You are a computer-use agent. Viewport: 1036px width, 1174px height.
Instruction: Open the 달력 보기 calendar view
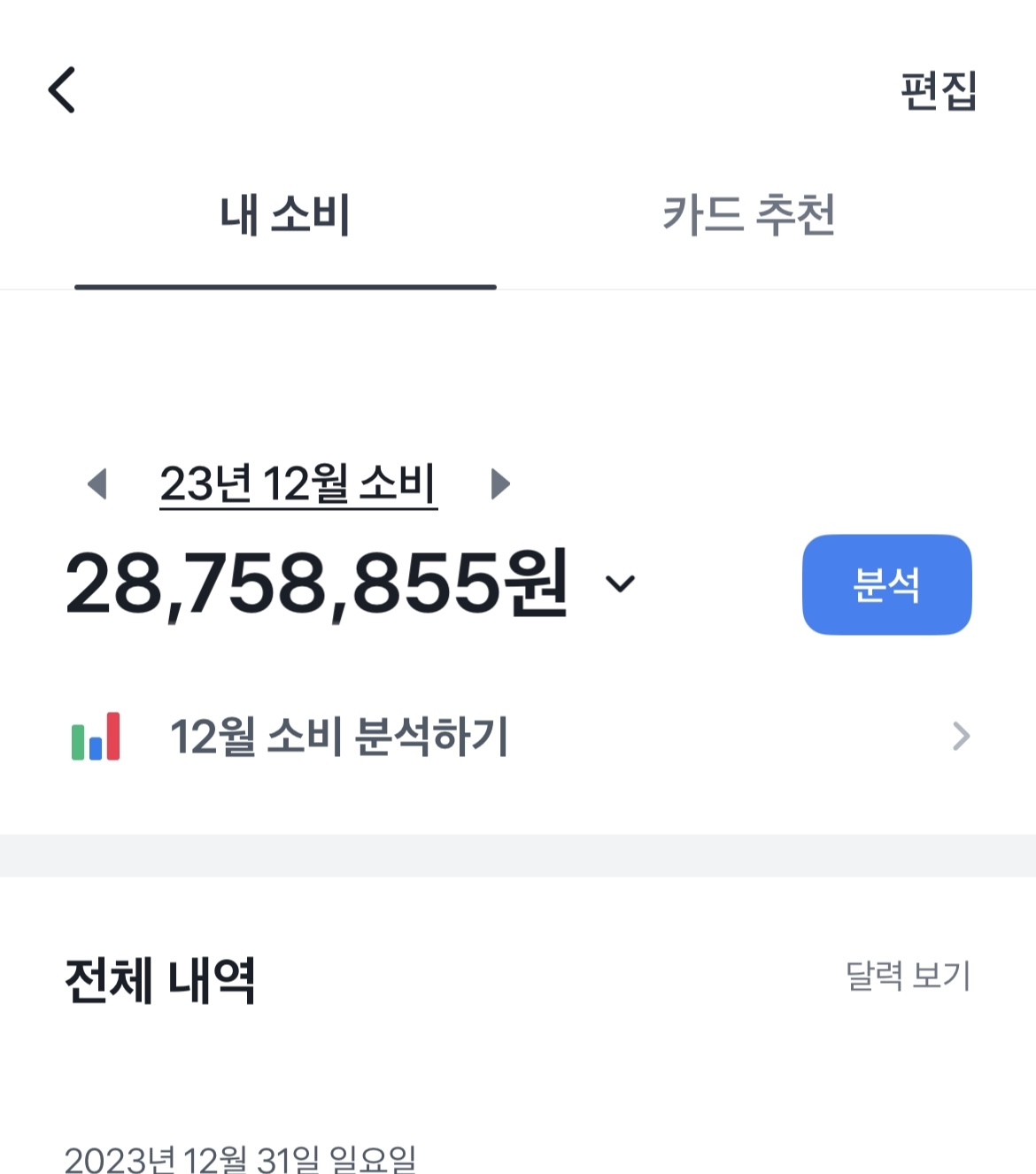click(x=908, y=976)
